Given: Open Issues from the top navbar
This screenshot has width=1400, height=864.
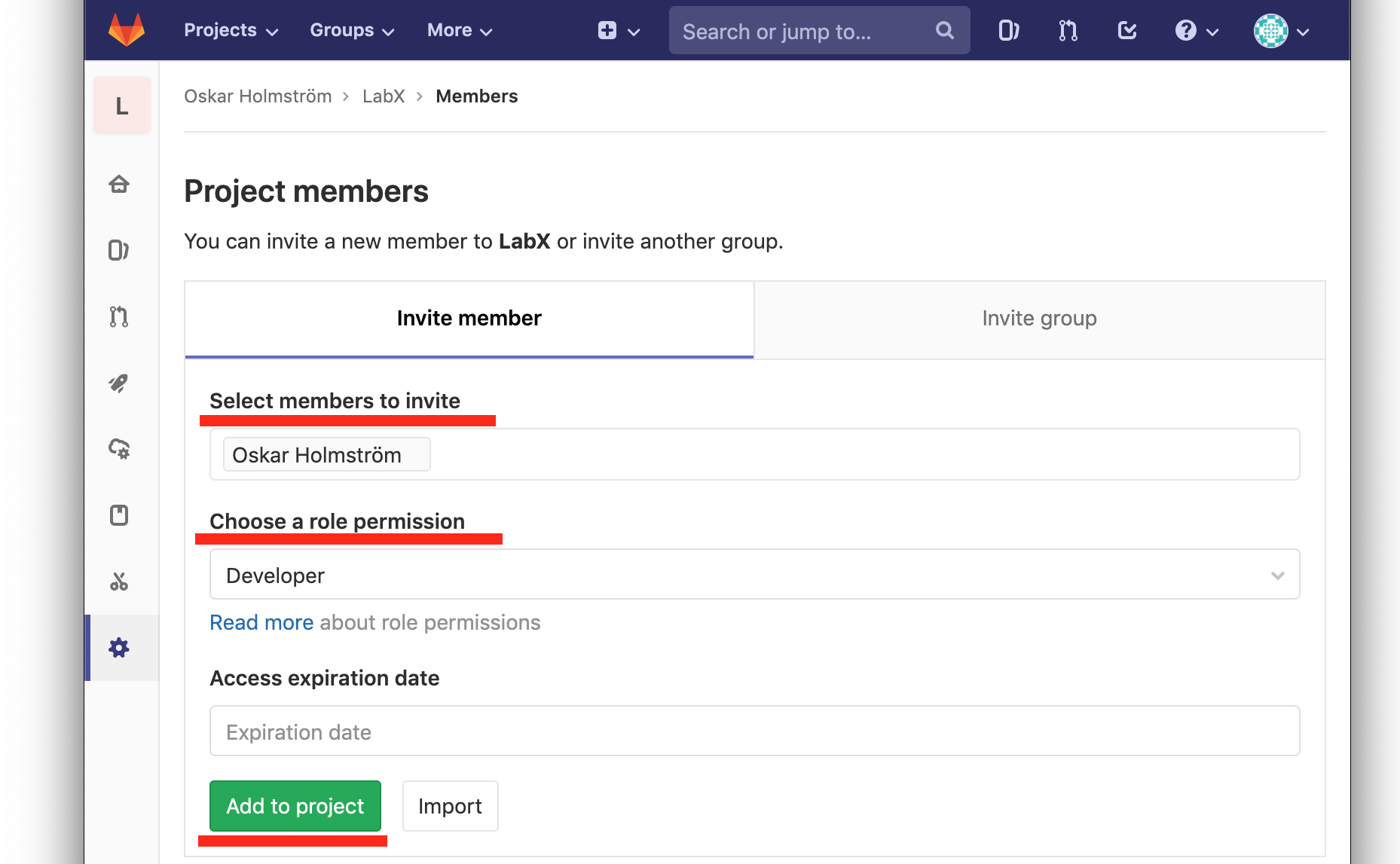Looking at the screenshot, I should click(x=1008, y=30).
